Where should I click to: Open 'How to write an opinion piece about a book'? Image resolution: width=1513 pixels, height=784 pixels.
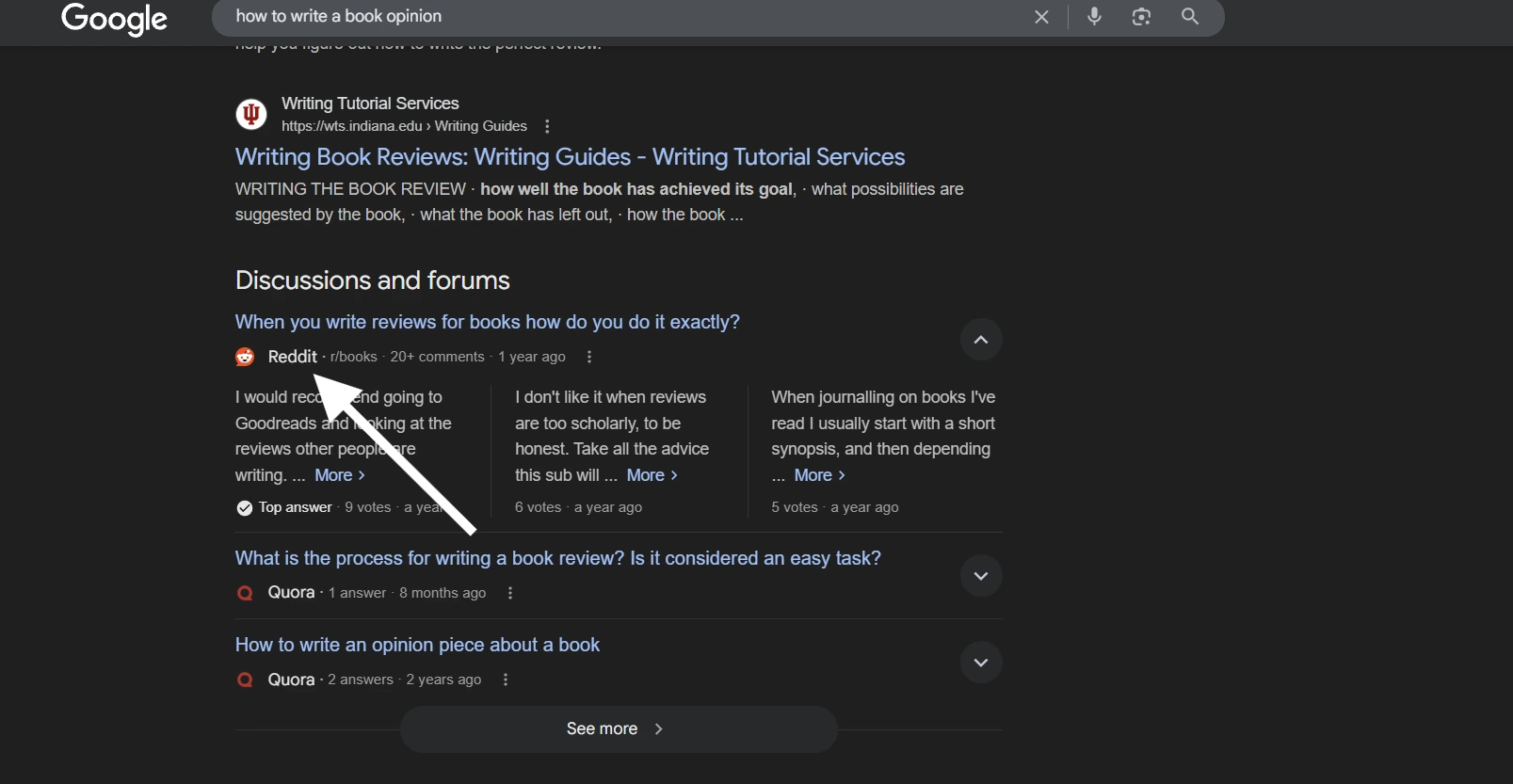tap(417, 645)
